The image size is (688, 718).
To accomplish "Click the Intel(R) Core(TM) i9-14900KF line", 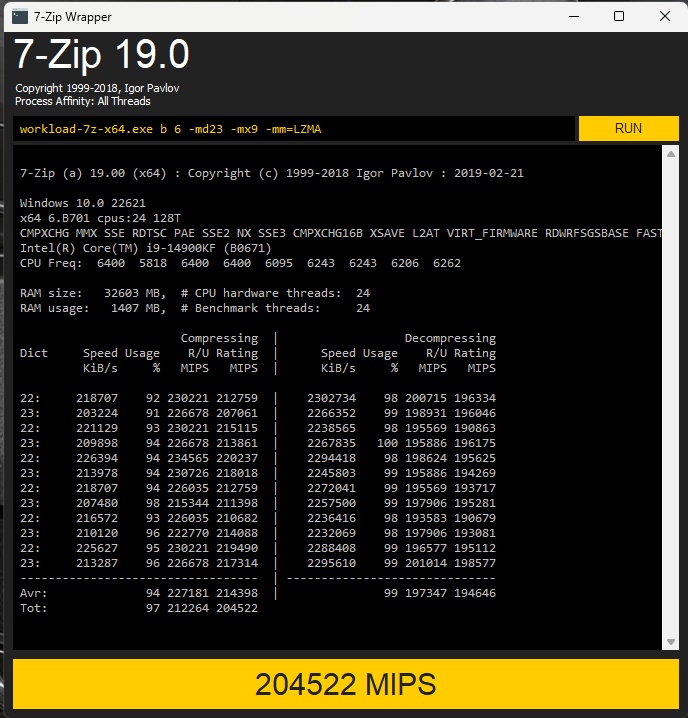I will (x=146, y=248).
